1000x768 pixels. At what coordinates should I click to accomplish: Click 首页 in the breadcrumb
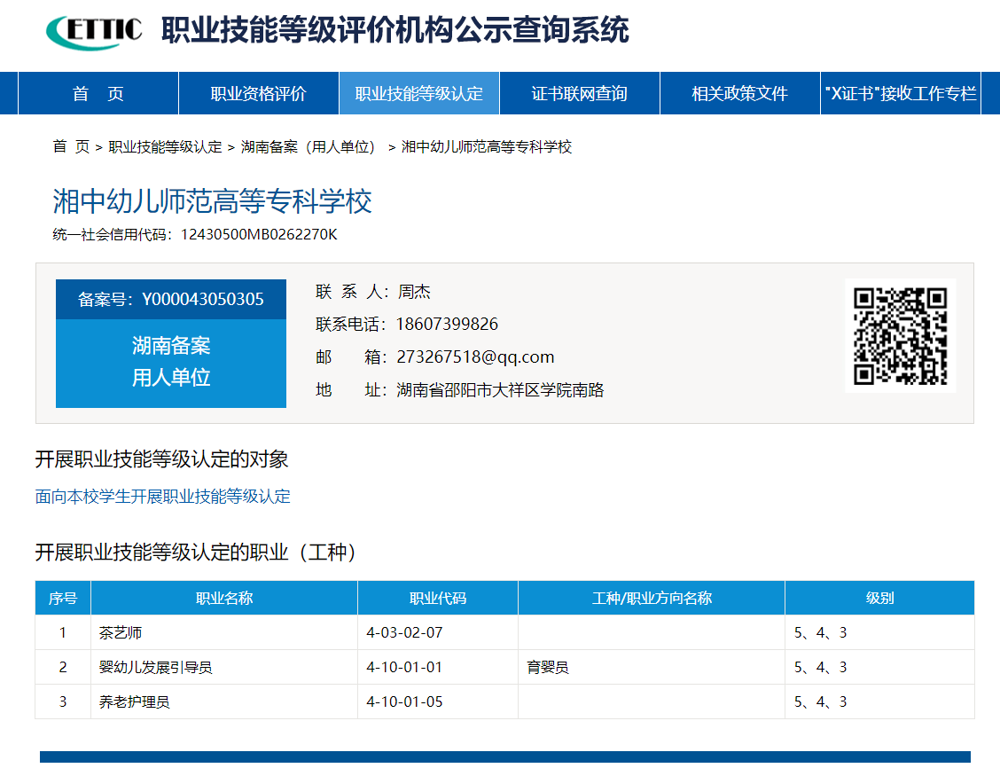click(x=71, y=147)
